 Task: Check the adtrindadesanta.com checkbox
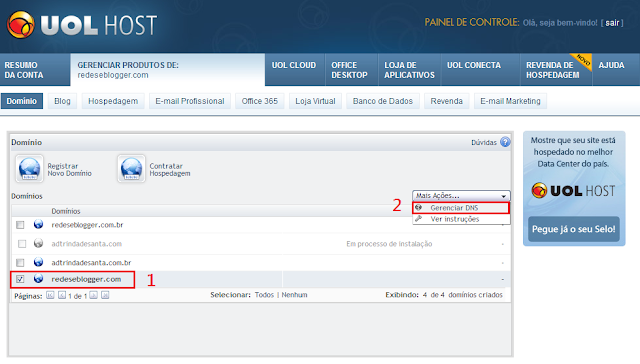(x=22, y=244)
